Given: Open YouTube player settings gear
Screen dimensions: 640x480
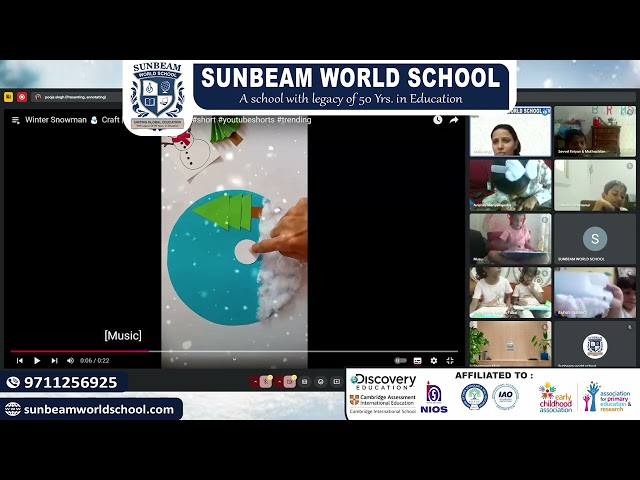Looking at the screenshot, I should [x=433, y=360].
